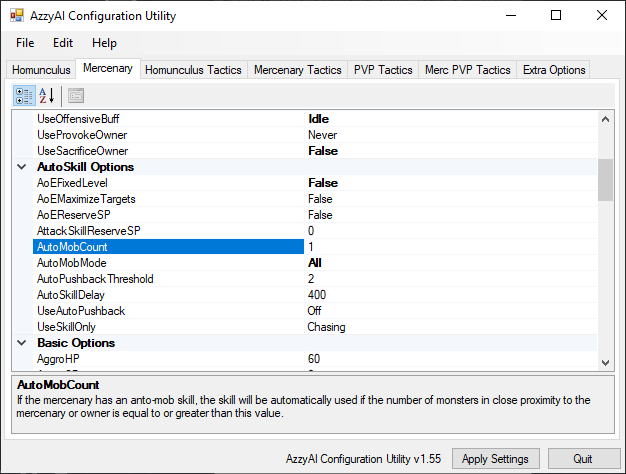Maximize the AzzyAI Configuration Utility window

(556, 16)
